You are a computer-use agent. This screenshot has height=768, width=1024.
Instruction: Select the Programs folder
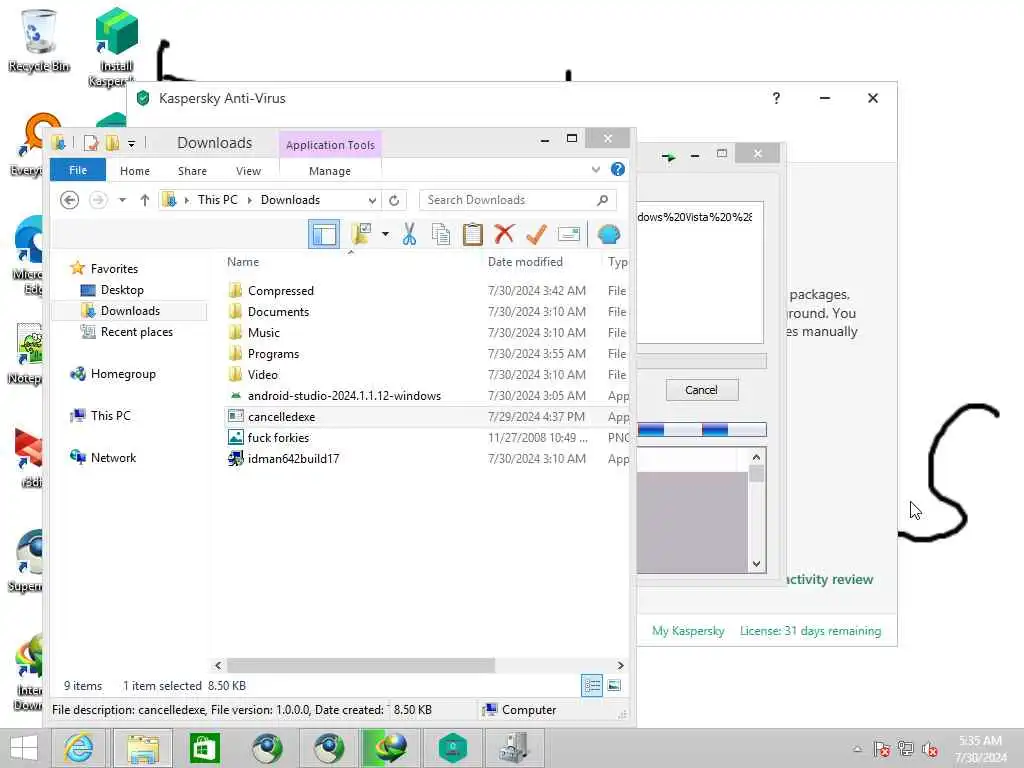[273, 354]
